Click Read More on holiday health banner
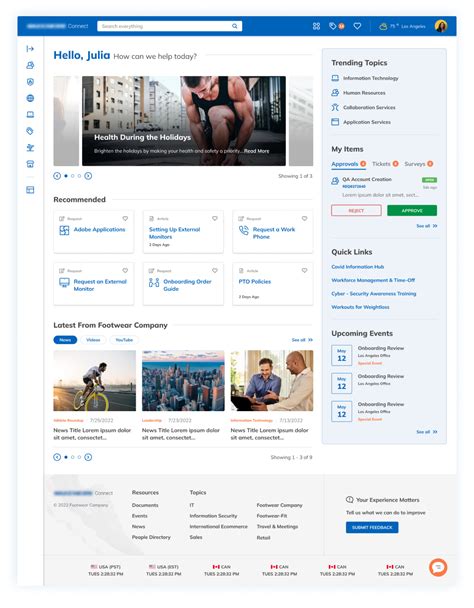474x608 pixels. tap(256, 151)
